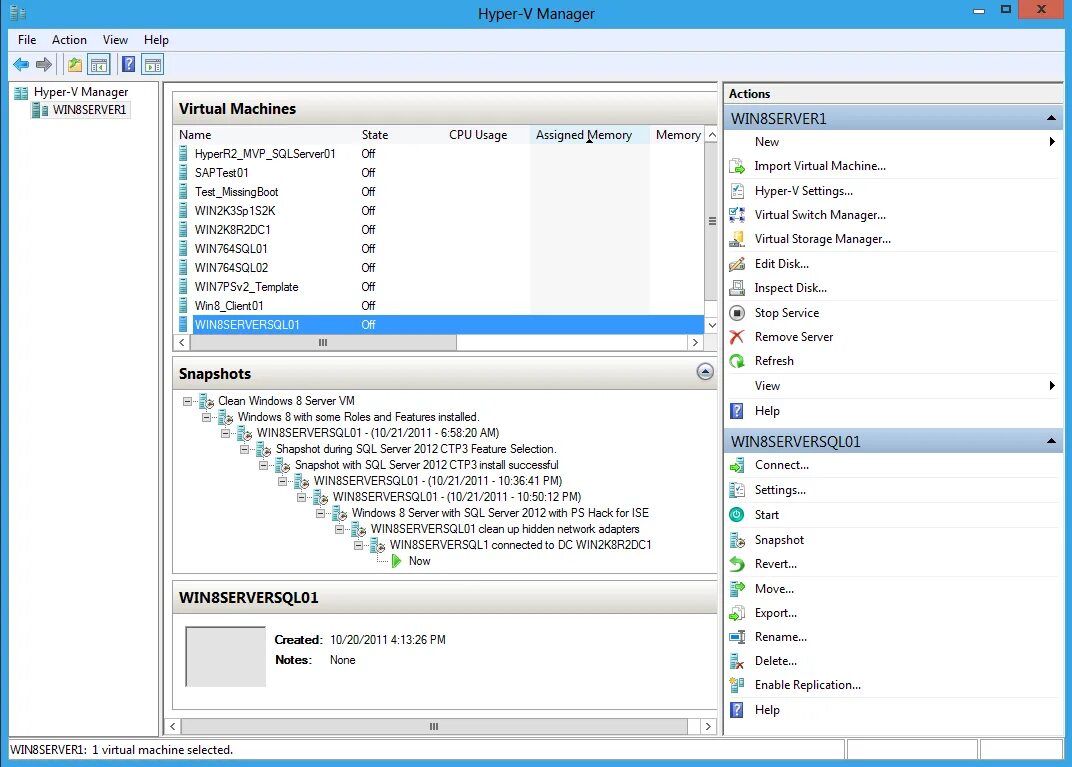Viewport: 1072px width, 767px height.
Task: Select the Win8_Client01 virtual machine
Action: tap(440, 306)
